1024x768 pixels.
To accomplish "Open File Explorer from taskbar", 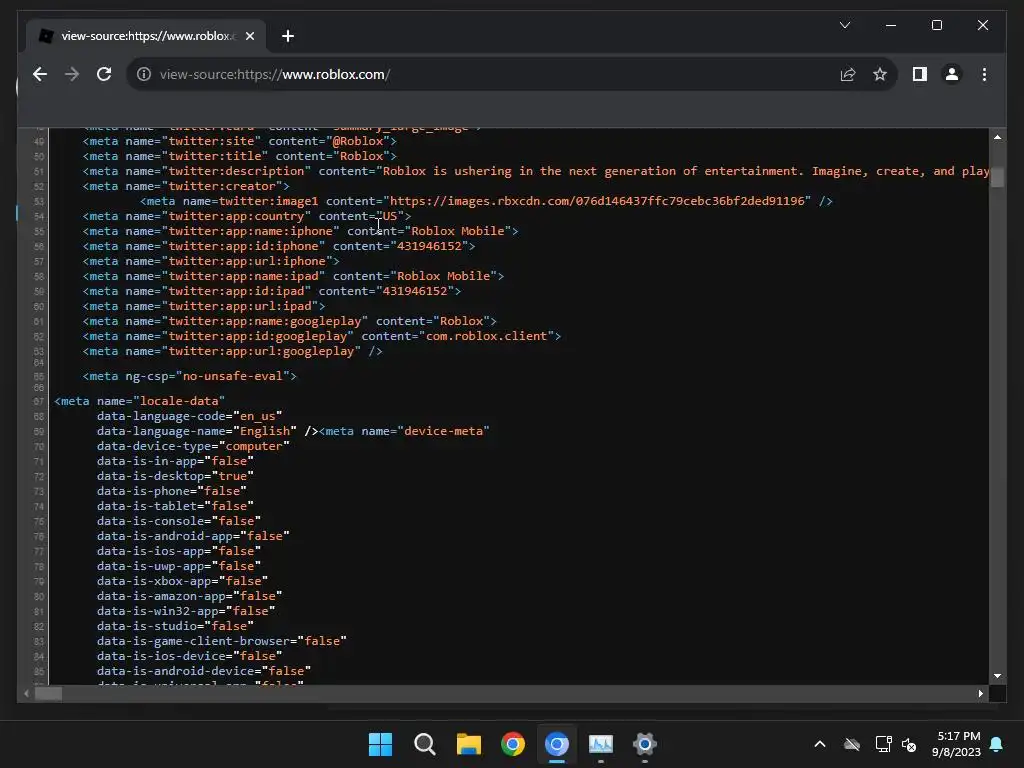I will coord(468,744).
